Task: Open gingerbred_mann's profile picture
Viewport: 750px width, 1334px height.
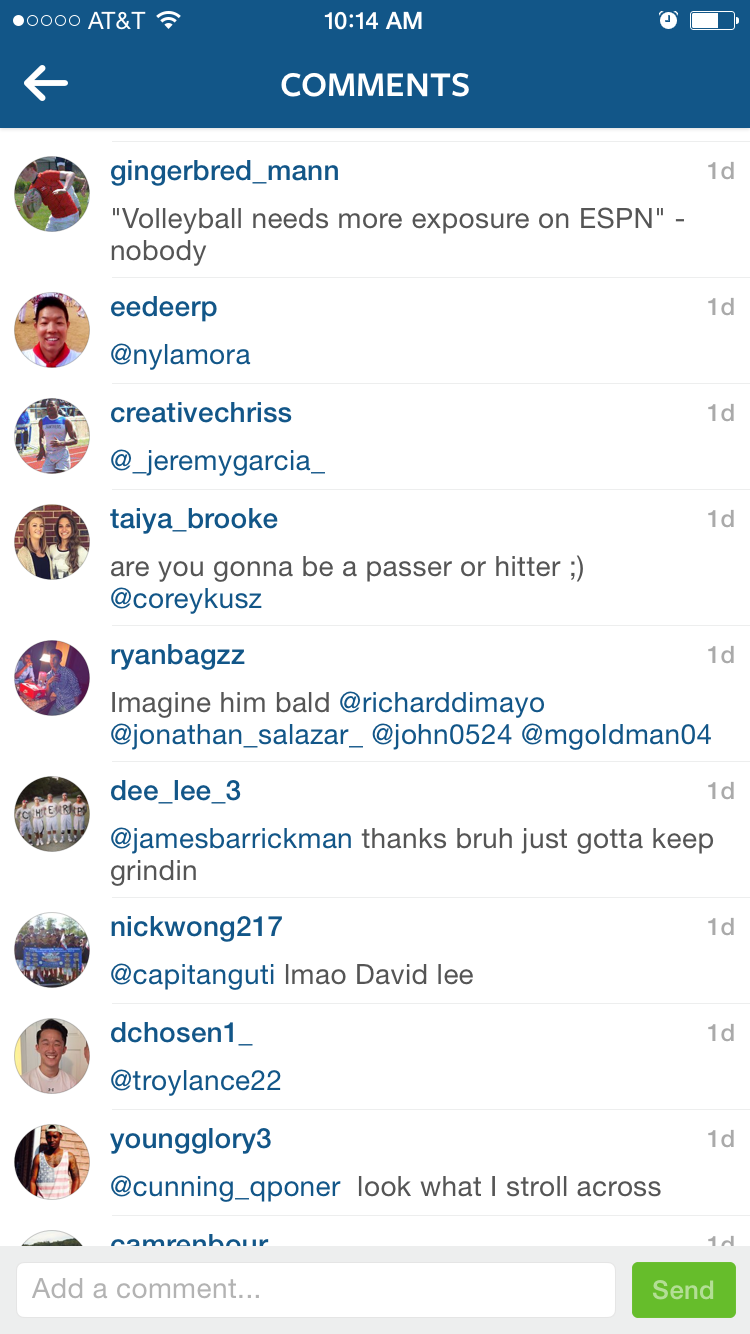Action: pyautogui.click(x=52, y=194)
